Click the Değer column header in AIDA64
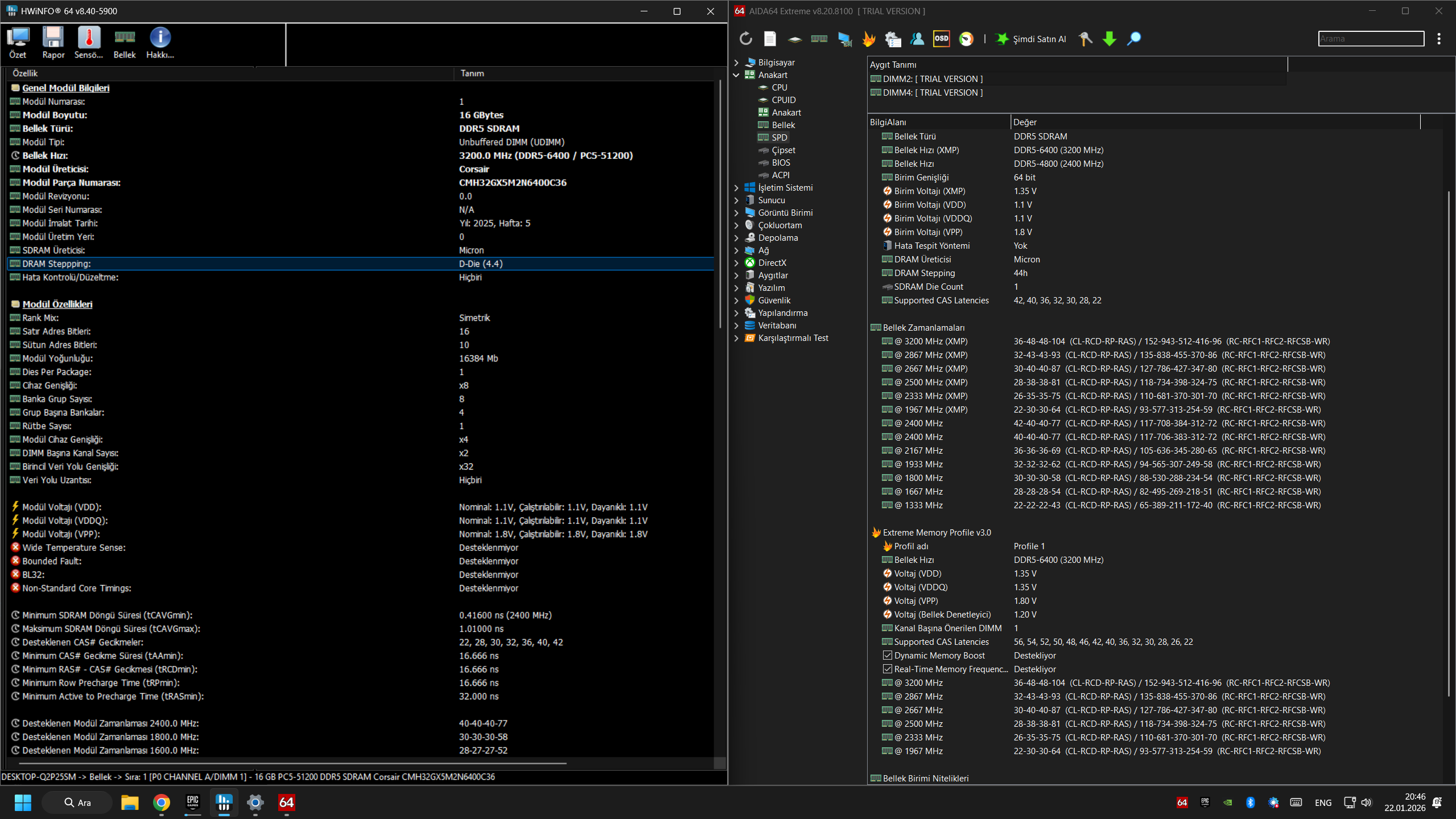The height and width of the screenshot is (819, 1456). (1215, 122)
